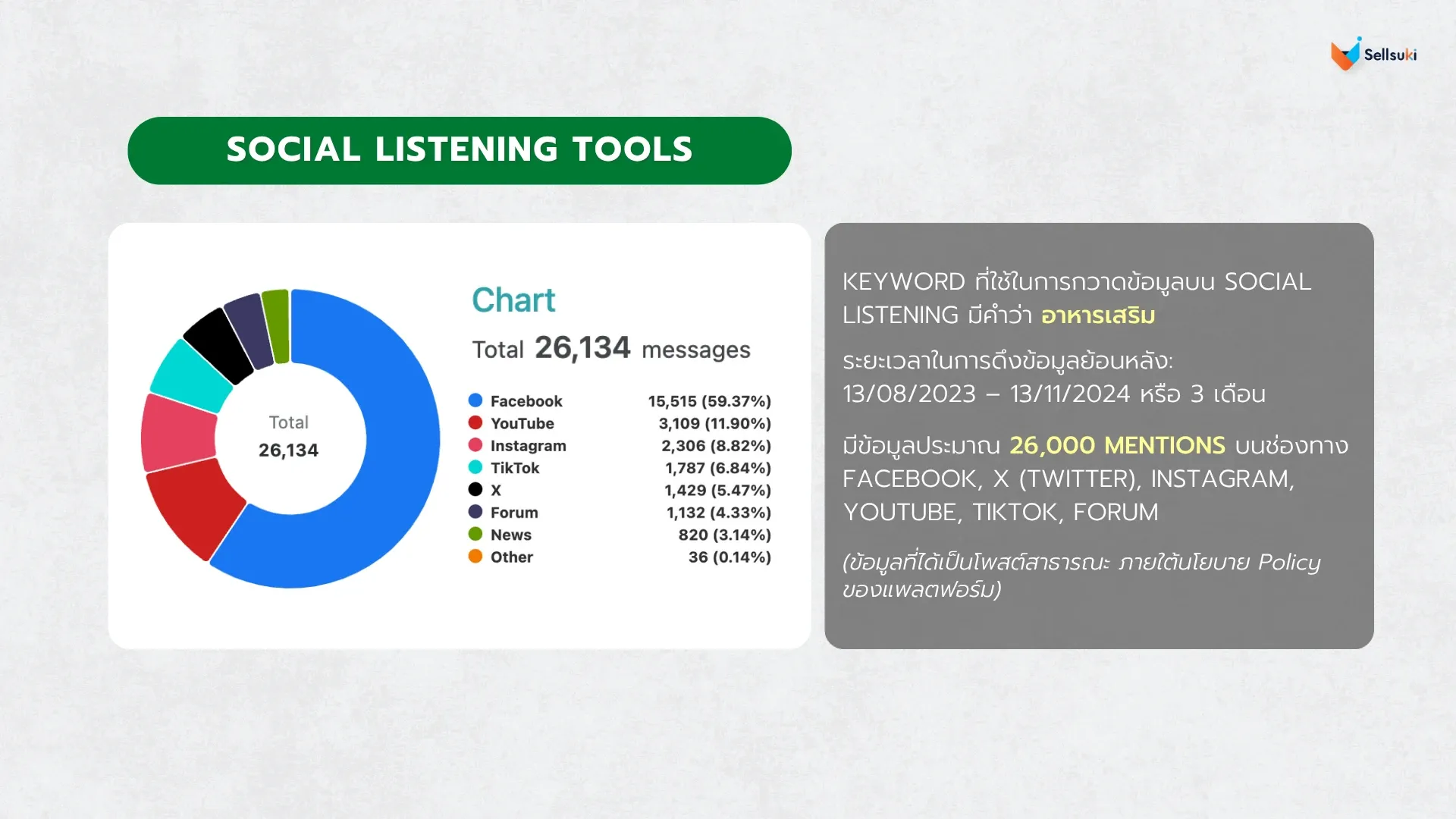Click the red YouTube legend dot

(475, 423)
